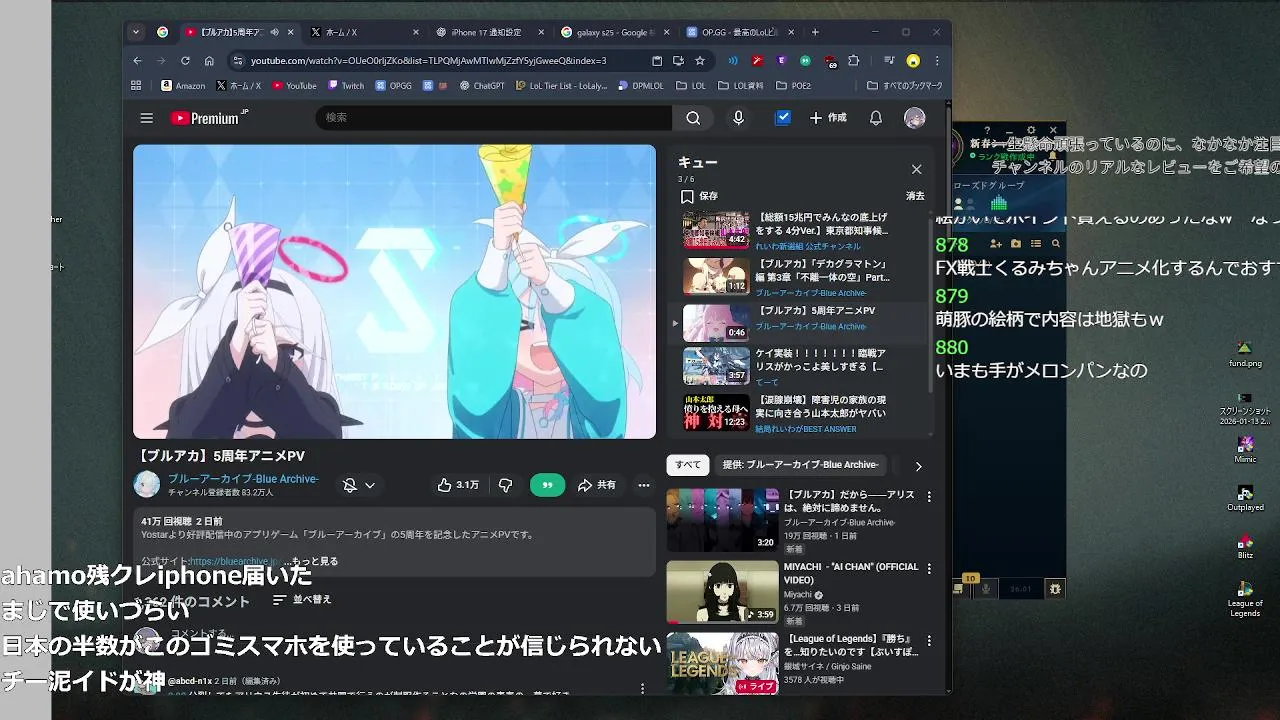Open MIYACHI "AI CHAN" video title
Viewport: 1280px width, 720px height.
[x=851, y=573]
